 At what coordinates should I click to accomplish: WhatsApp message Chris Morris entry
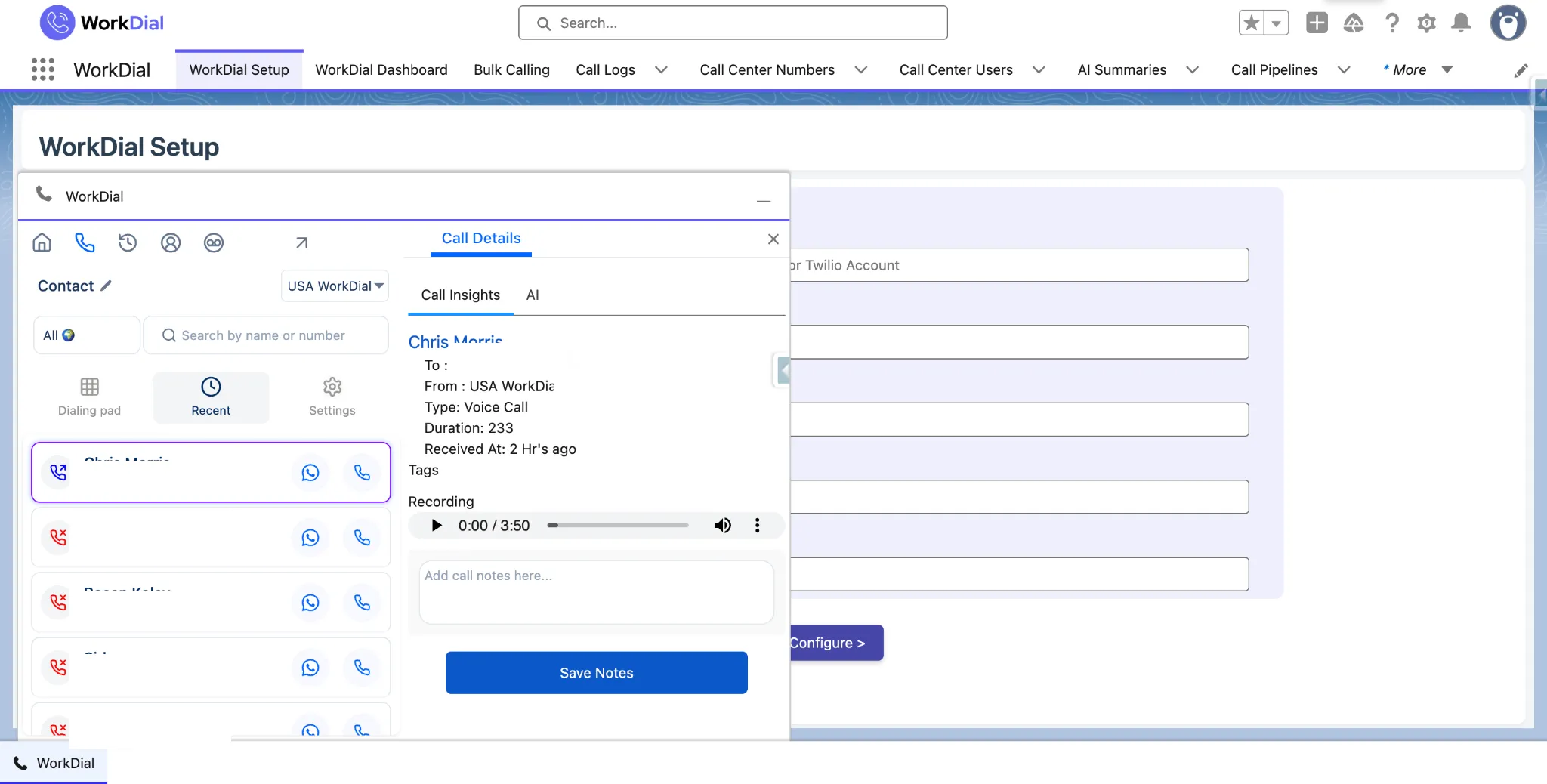310,473
